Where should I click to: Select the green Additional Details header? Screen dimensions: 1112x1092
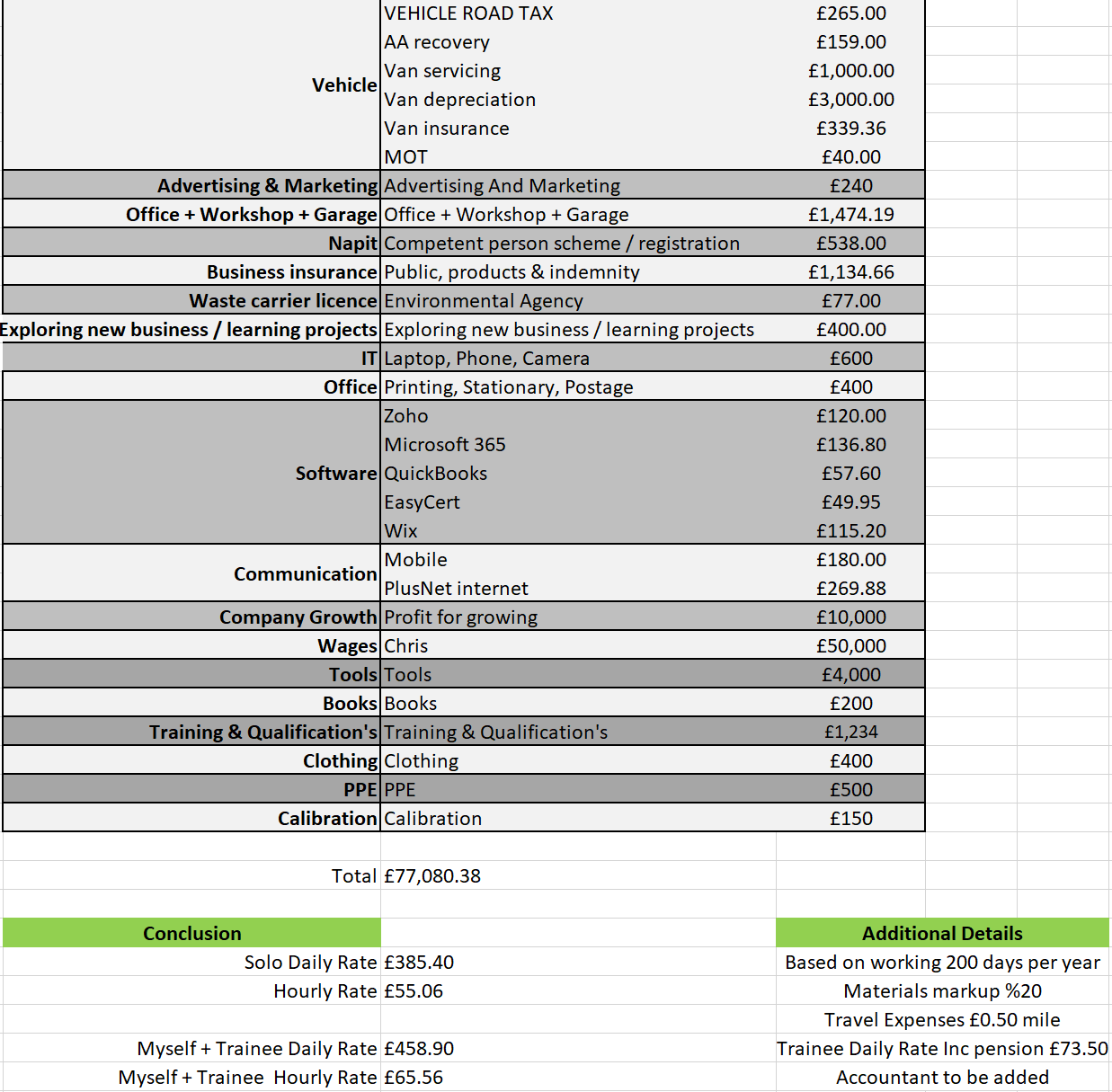click(942, 933)
